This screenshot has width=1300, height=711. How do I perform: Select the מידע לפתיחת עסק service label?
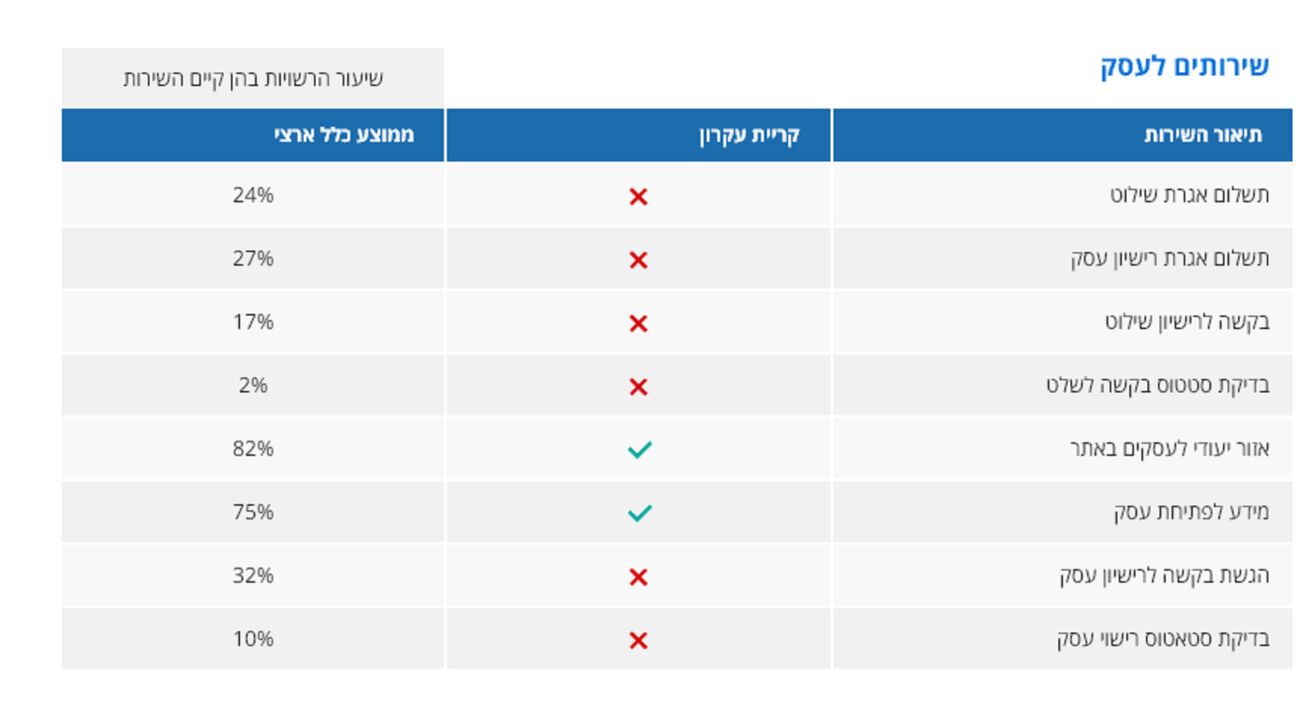click(1191, 512)
